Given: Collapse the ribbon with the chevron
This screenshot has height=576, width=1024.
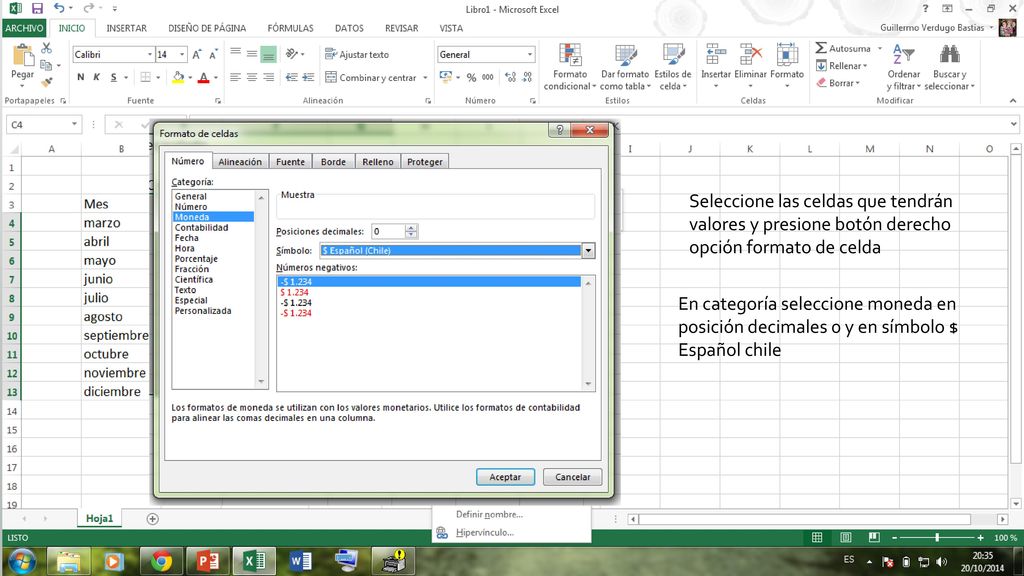Looking at the screenshot, I should (x=1013, y=101).
